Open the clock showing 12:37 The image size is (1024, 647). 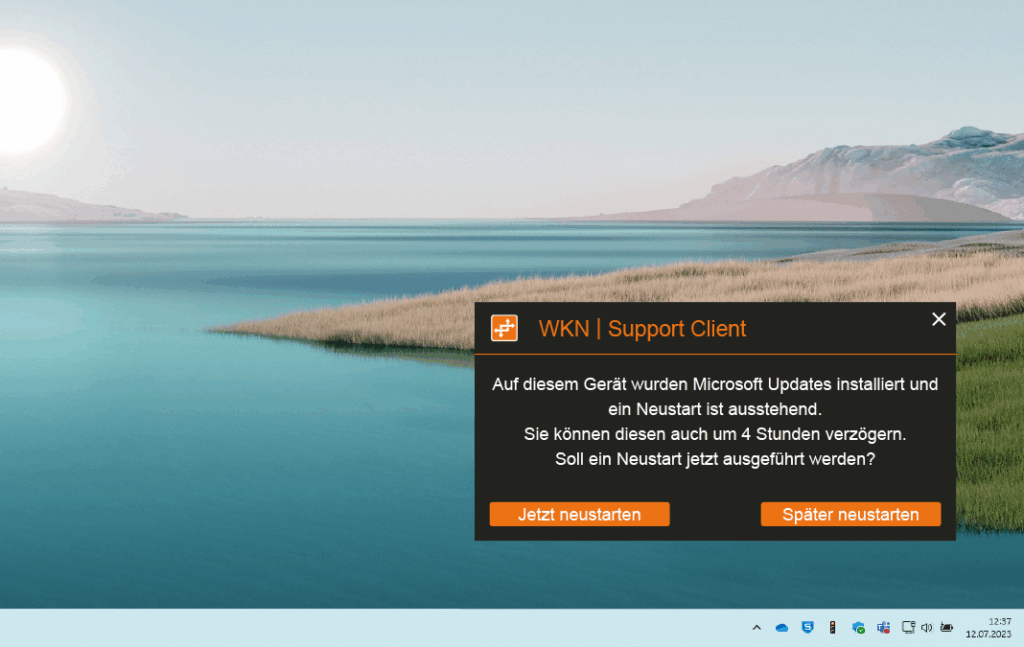(999, 621)
